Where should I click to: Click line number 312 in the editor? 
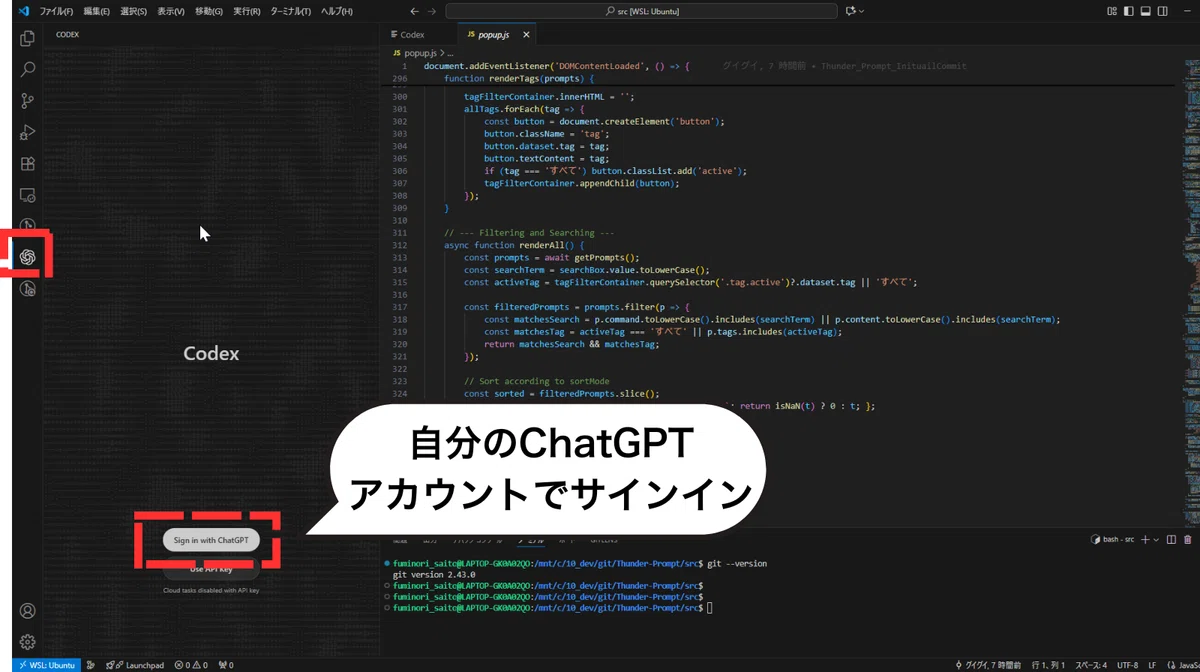[400, 245]
